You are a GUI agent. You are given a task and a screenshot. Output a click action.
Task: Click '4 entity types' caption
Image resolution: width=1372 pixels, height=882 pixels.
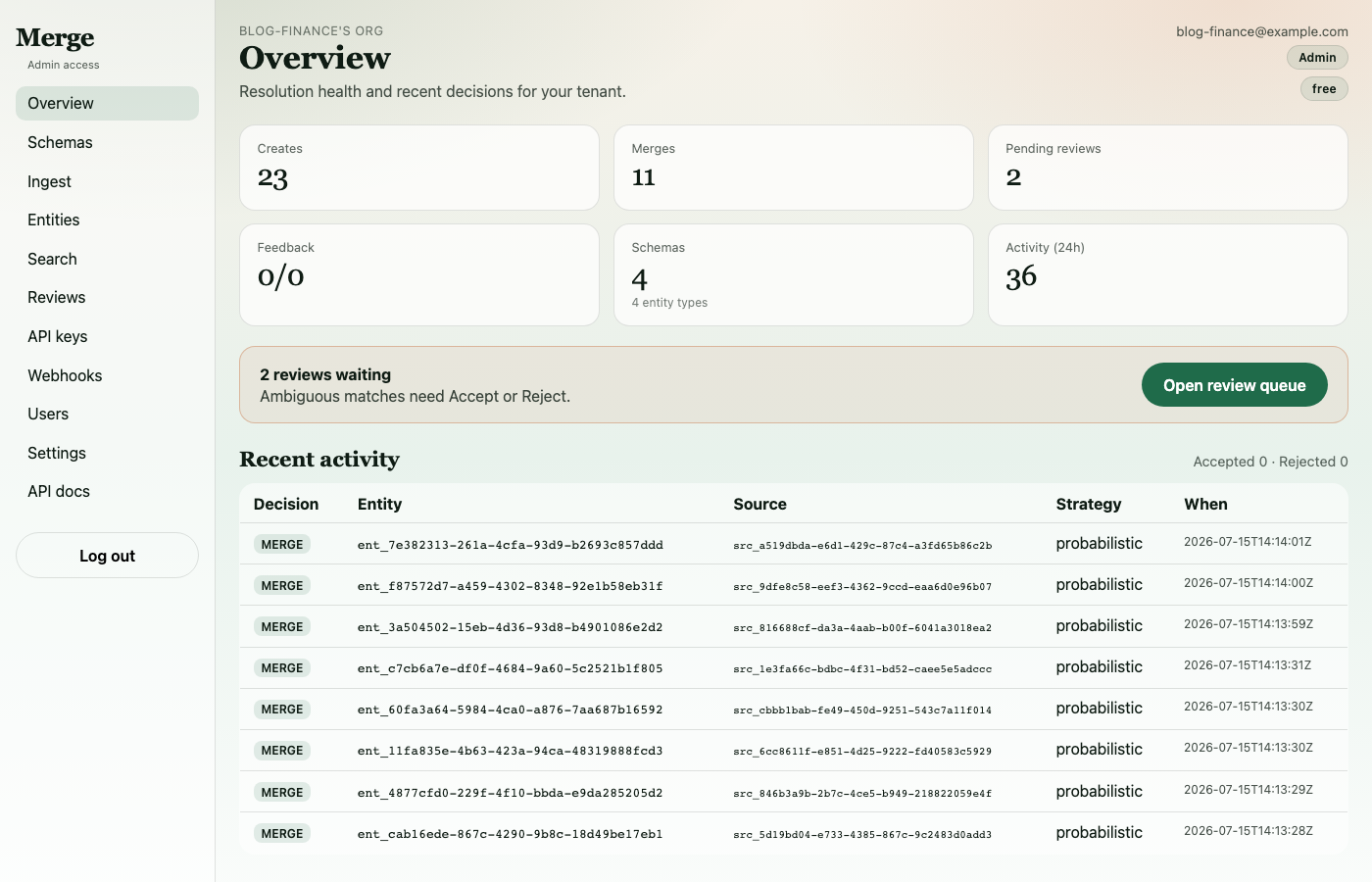(669, 303)
